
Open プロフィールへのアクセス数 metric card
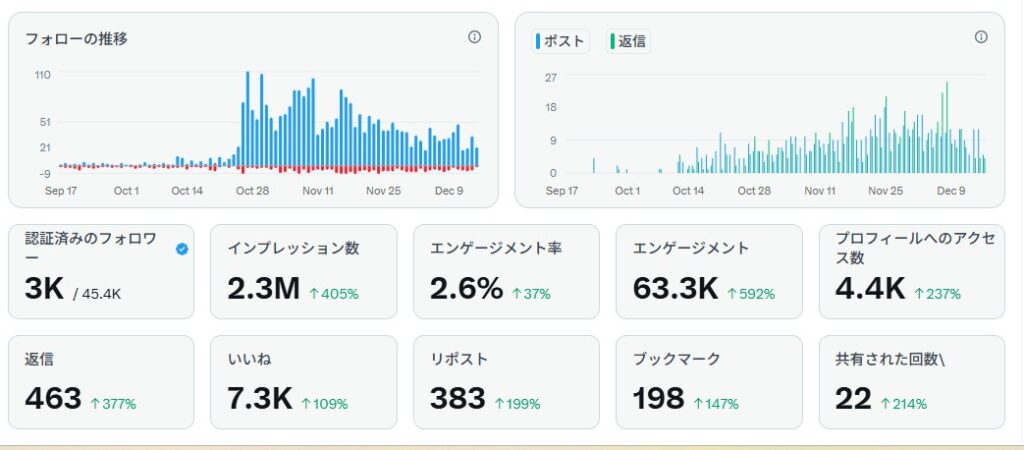point(911,271)
